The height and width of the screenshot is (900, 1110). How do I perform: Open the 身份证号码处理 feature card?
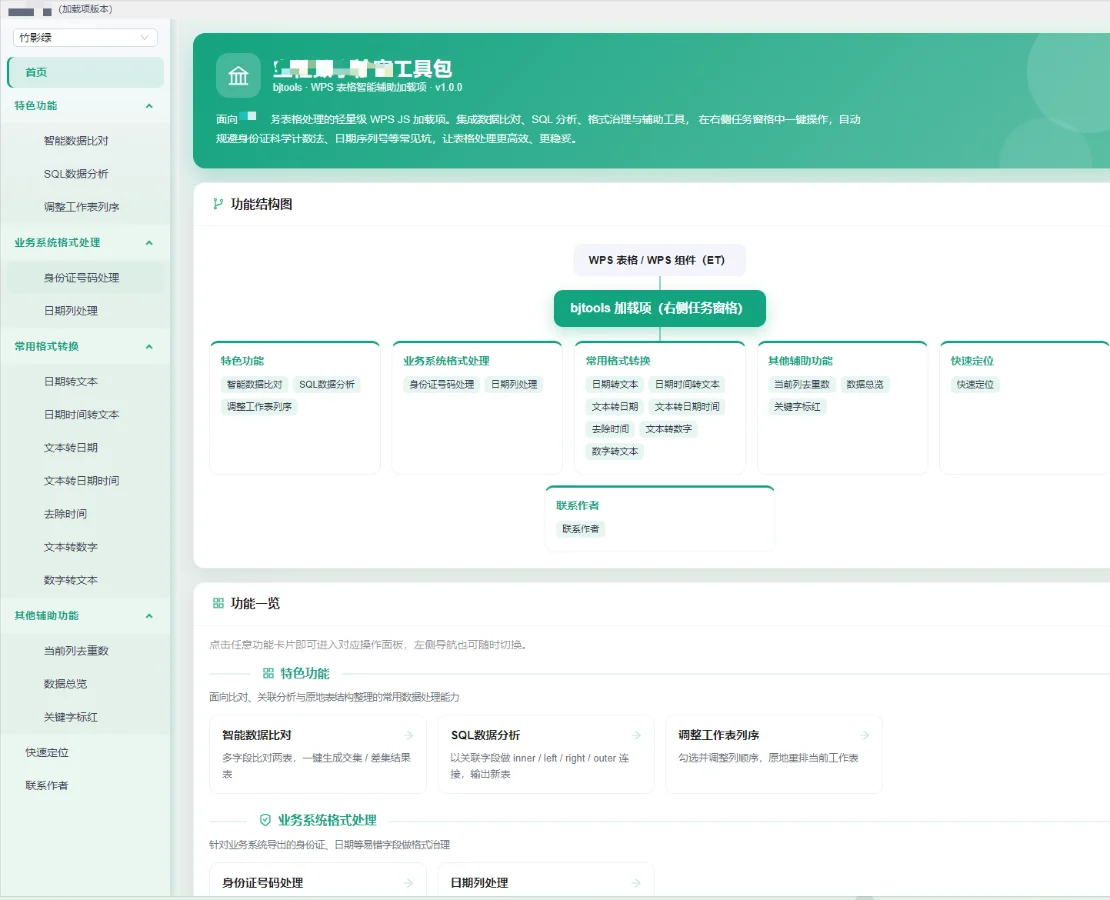[318, 880]
